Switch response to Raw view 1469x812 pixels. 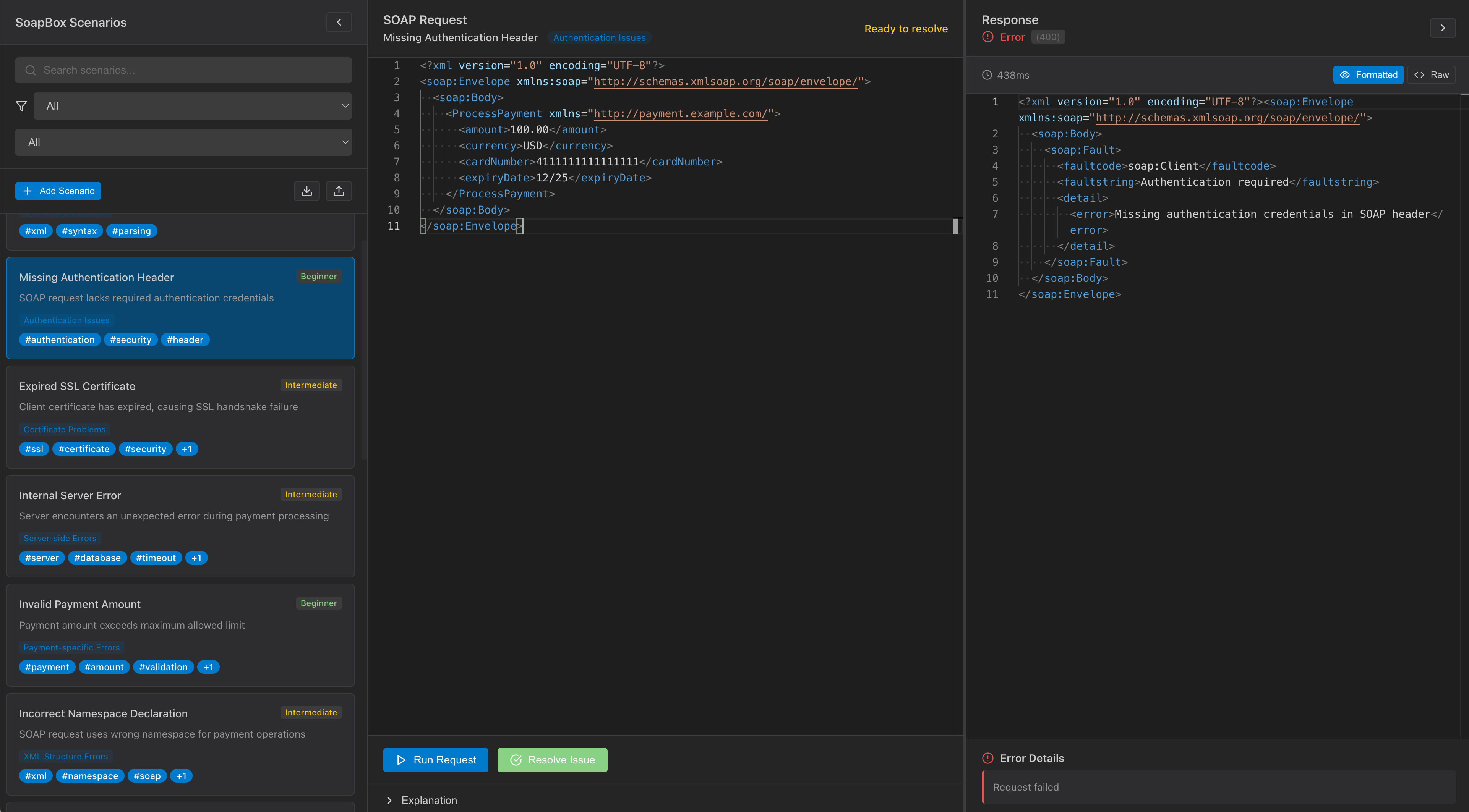1432,74
